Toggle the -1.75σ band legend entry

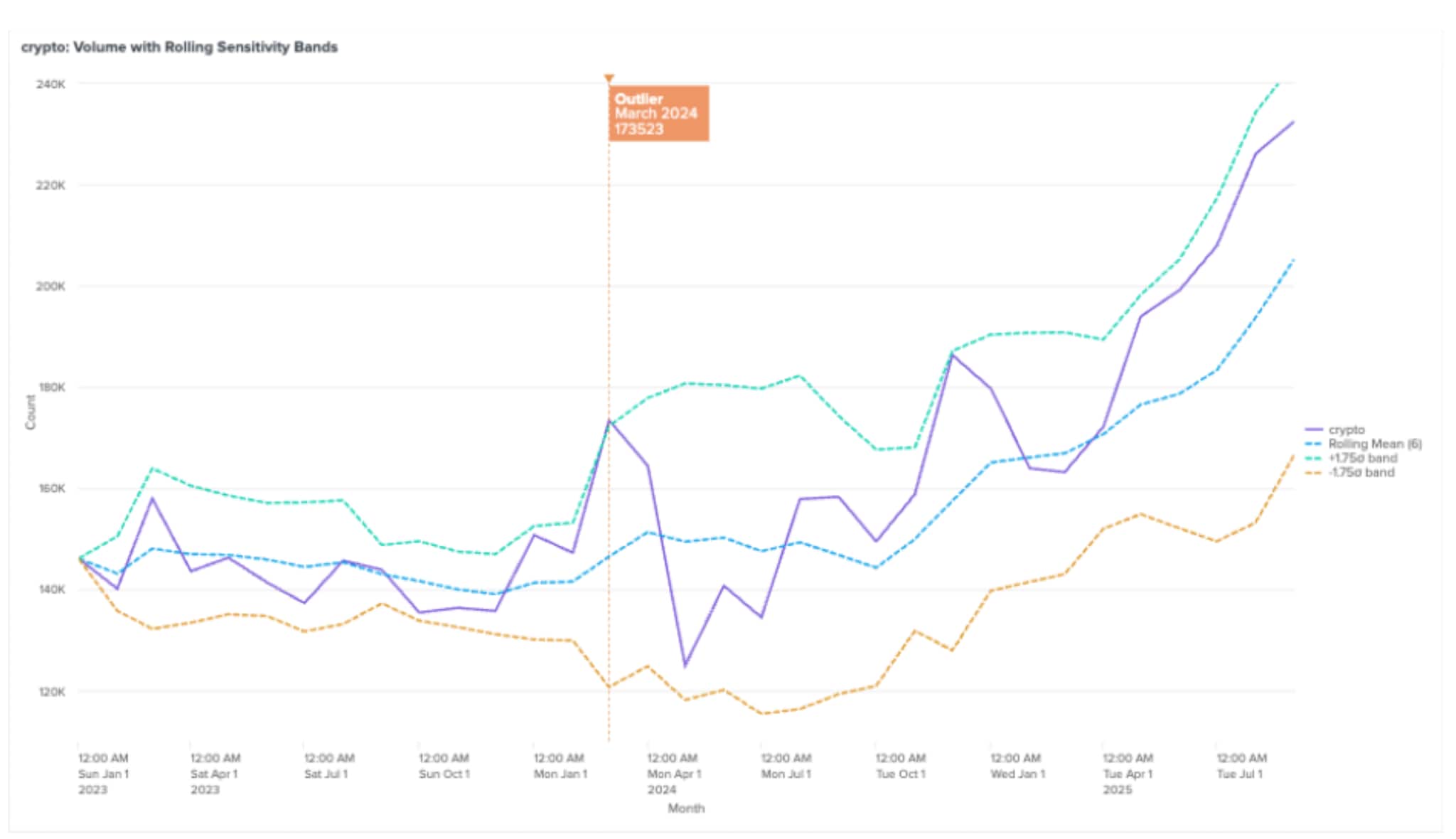1361,472
